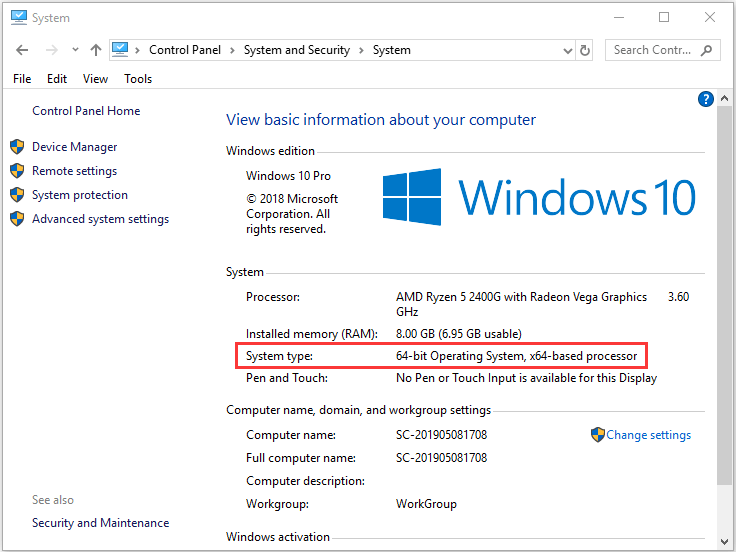
Task: Open System protection link
Action: point(80,195)
